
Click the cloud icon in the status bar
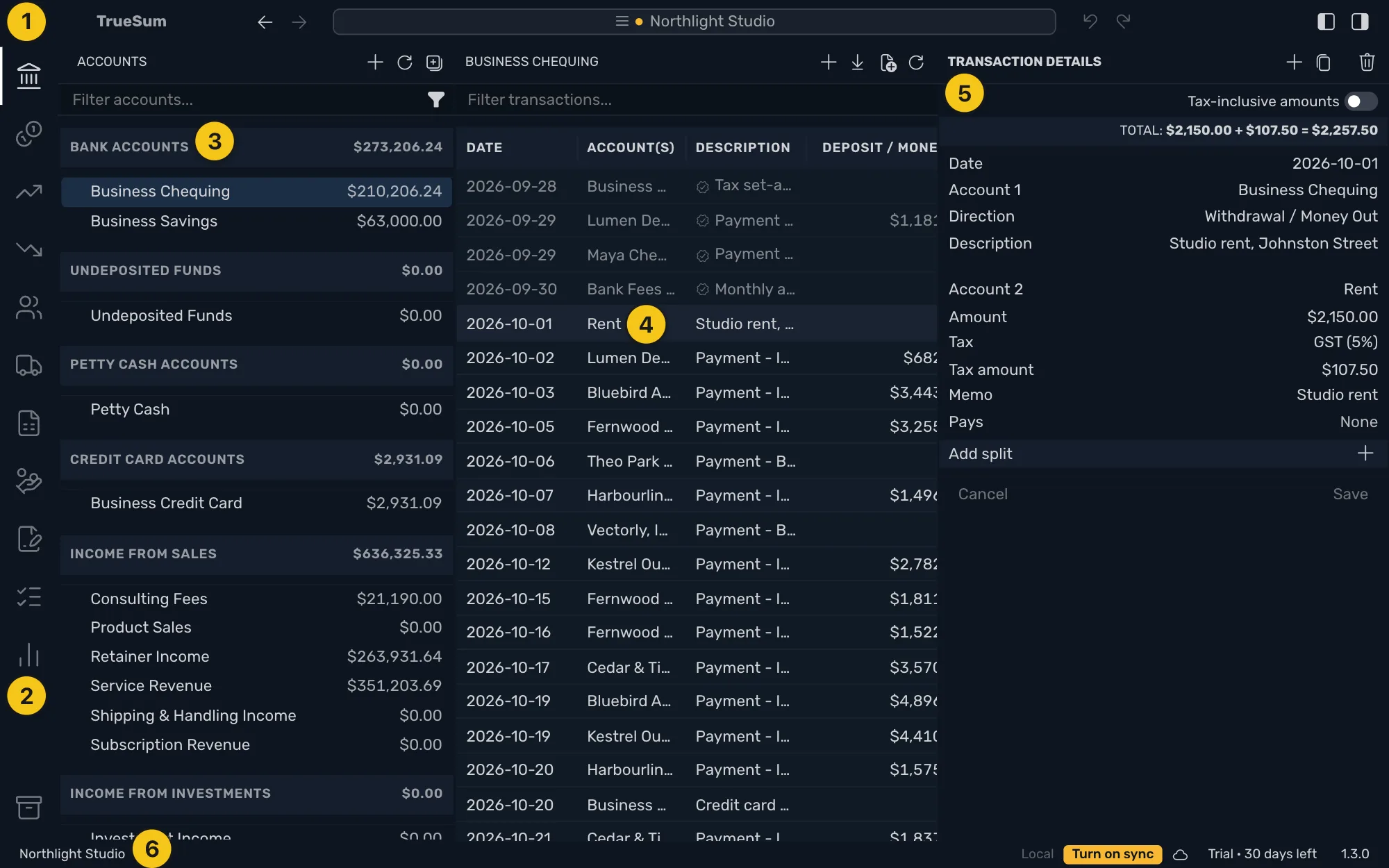pyautogui.click(x=1180, y=854)
